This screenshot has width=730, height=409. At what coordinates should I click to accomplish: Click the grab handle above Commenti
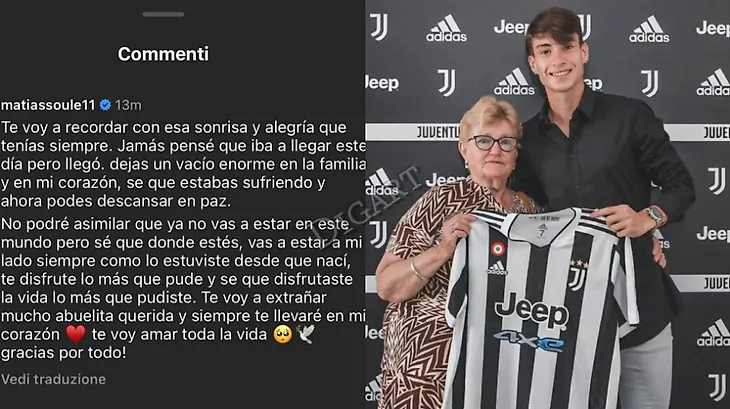click(163, 14)
